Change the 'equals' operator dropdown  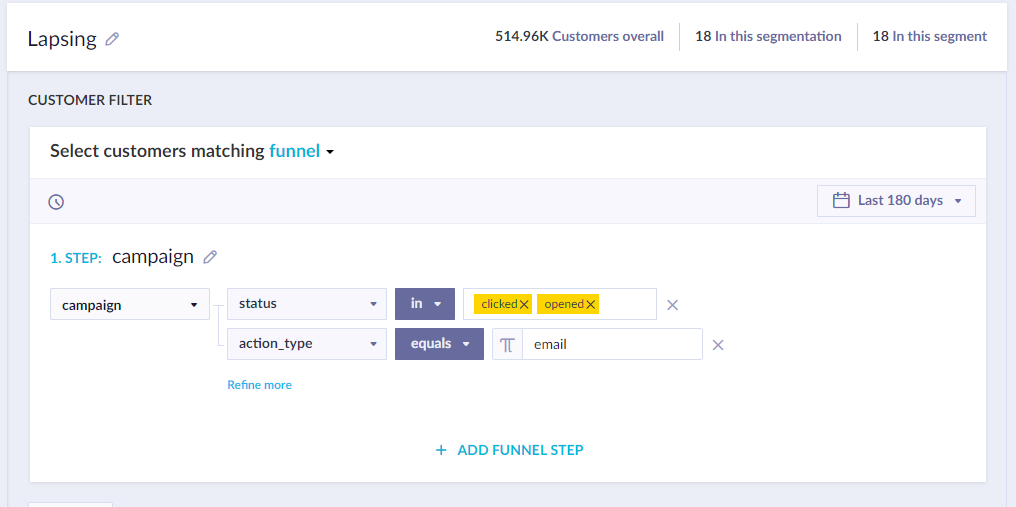439,344
